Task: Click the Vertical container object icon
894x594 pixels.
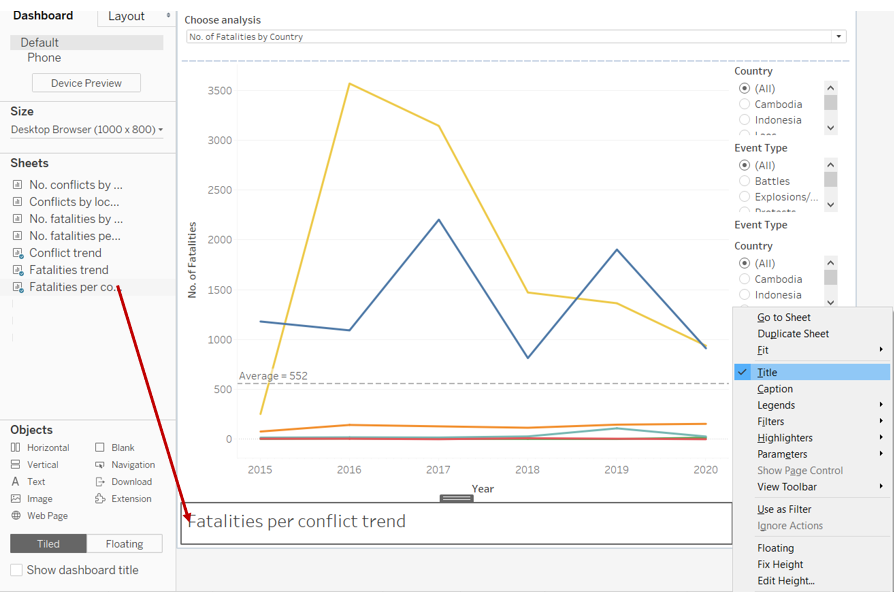Action: (16, 465)
